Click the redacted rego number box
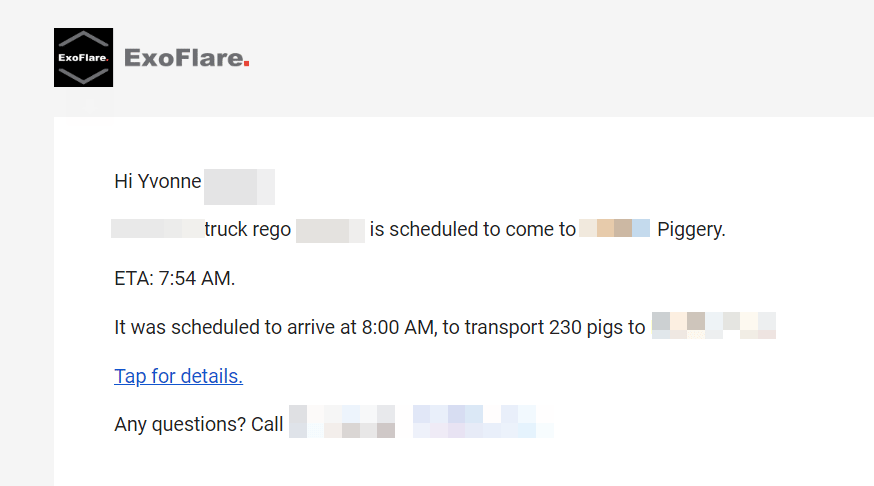 [330, 231]
